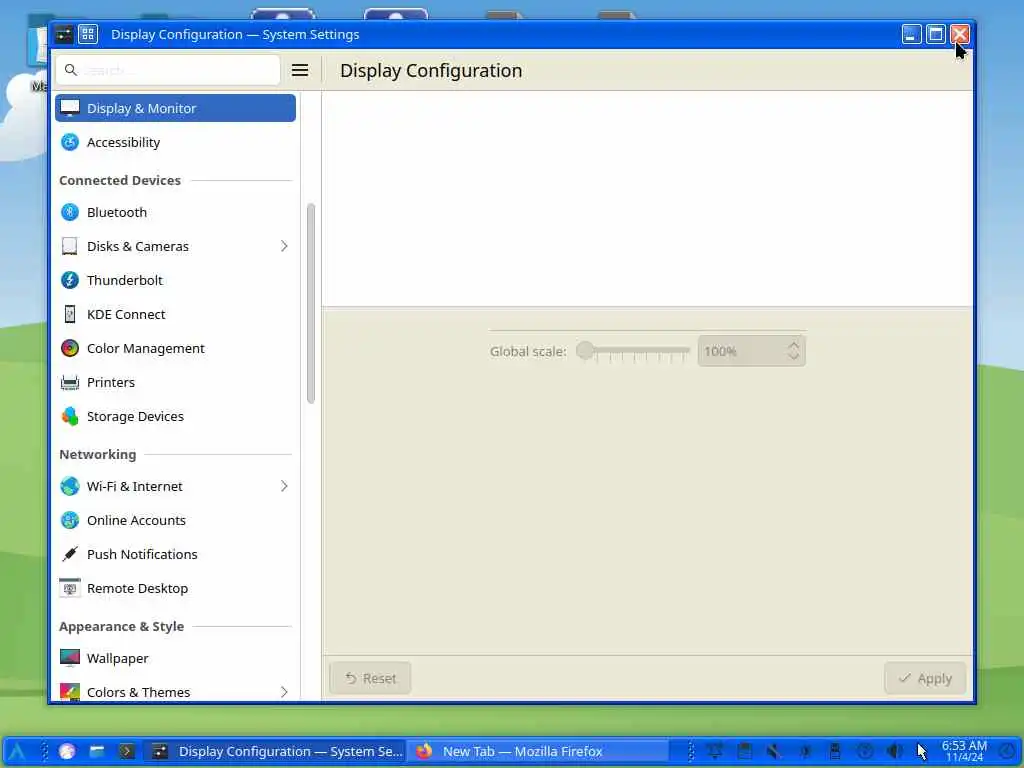
Task: Click the Display Configuration page title
Action: [431, 71]
